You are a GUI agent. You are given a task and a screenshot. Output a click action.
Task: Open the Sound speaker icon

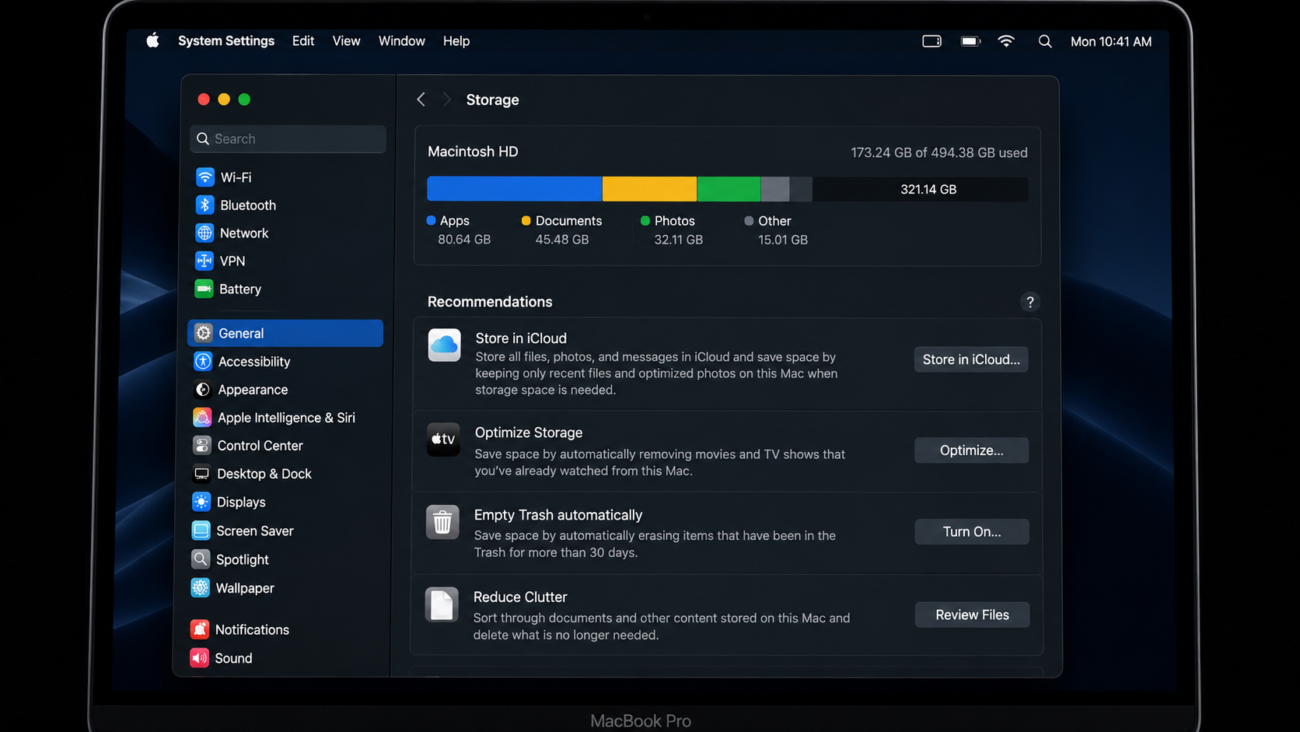[x=200, y=658]
